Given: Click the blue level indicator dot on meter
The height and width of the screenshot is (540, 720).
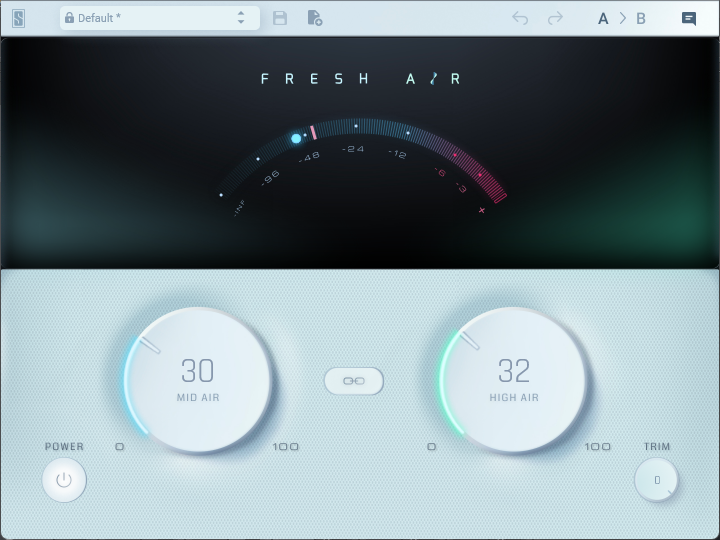Looking at the screenshot, I should (x=296, y=138).
